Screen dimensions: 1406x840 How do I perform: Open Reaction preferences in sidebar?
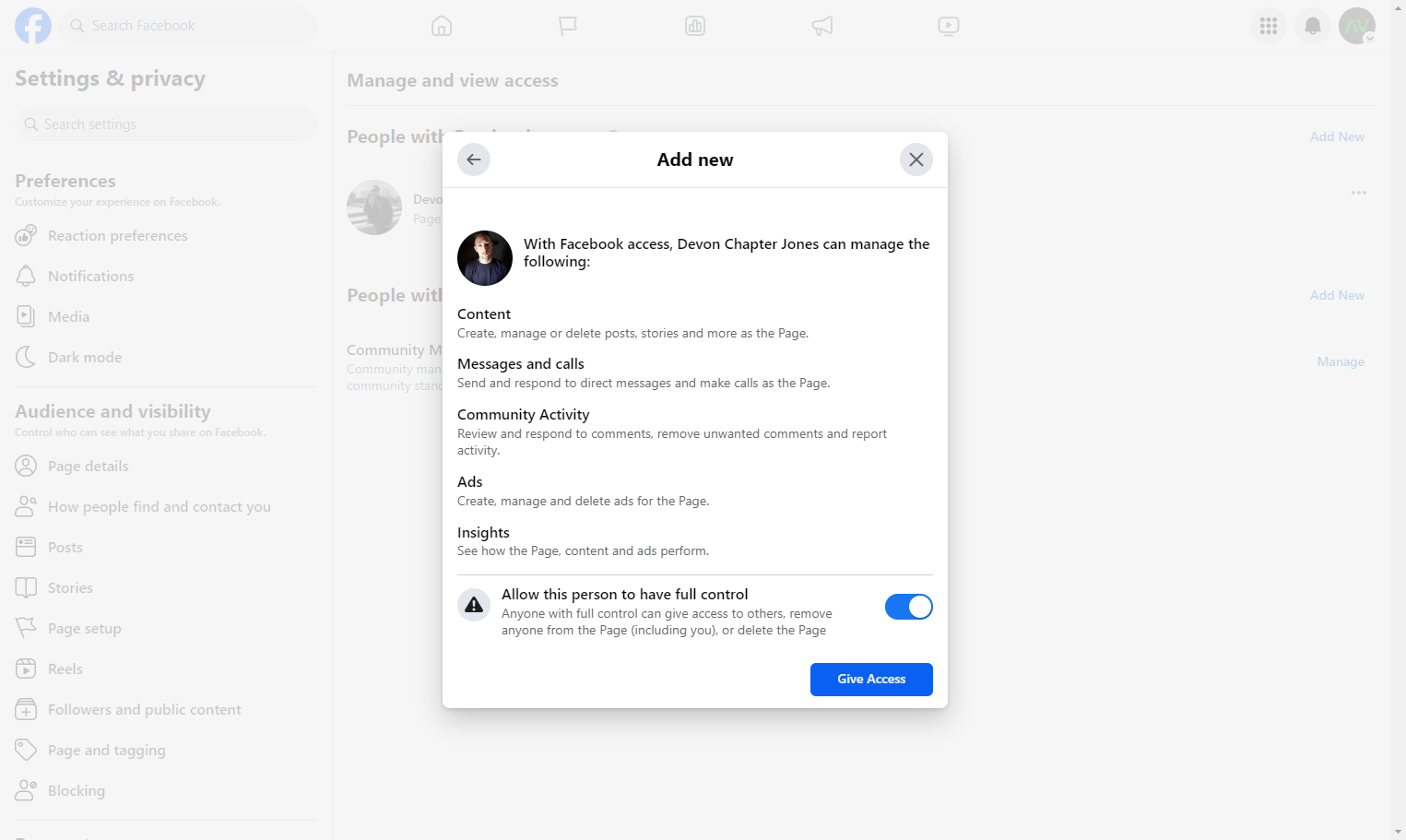pos(166,236)
